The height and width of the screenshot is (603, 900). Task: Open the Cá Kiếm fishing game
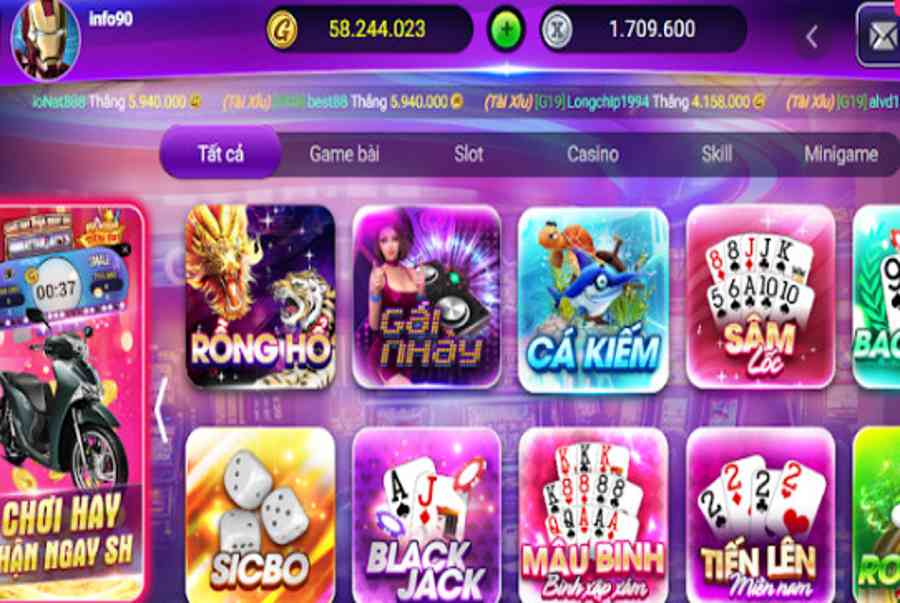[593, 298]
